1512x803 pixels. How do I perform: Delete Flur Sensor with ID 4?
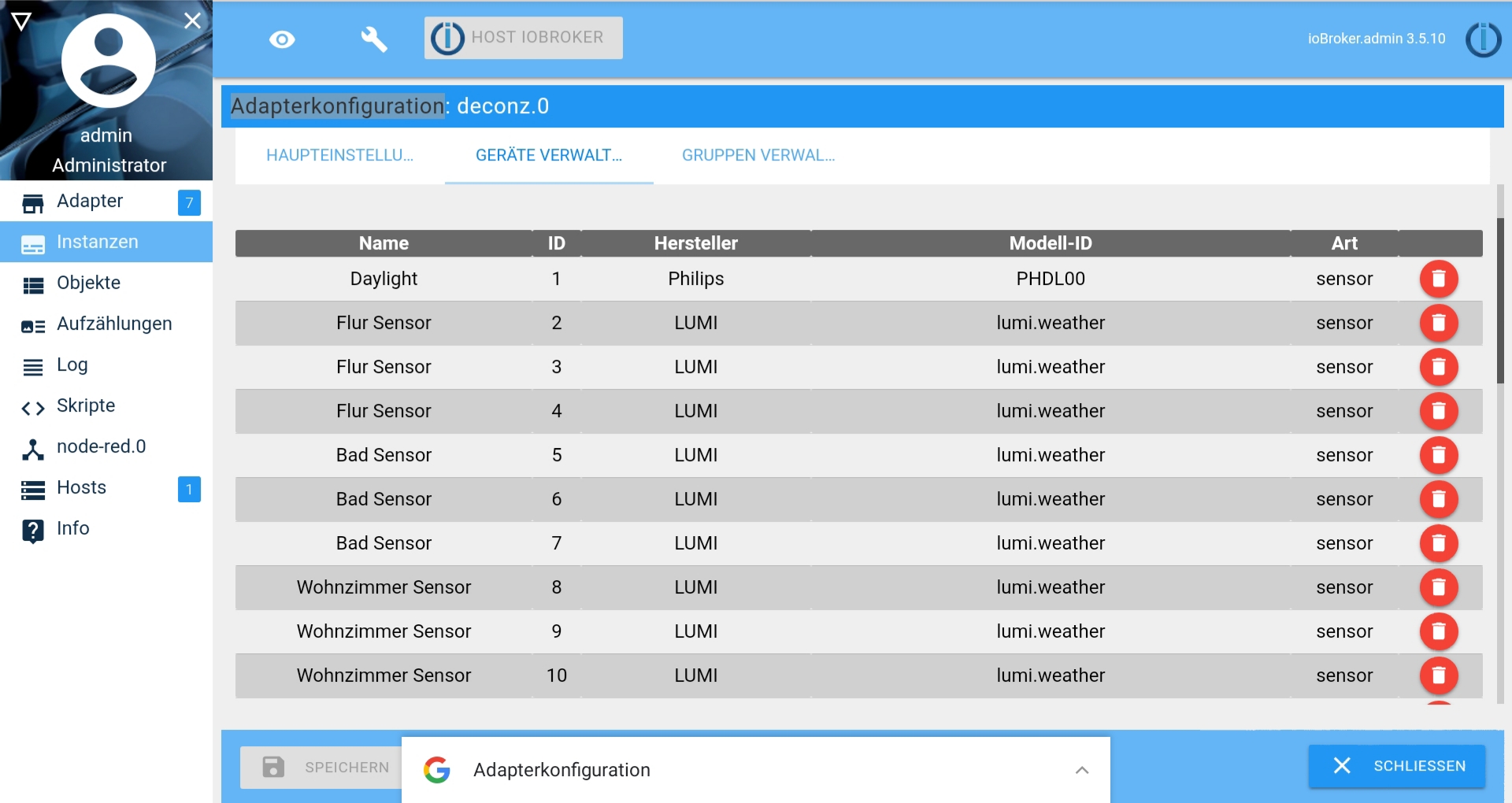pyautogui.click(x=1438, y=411)
